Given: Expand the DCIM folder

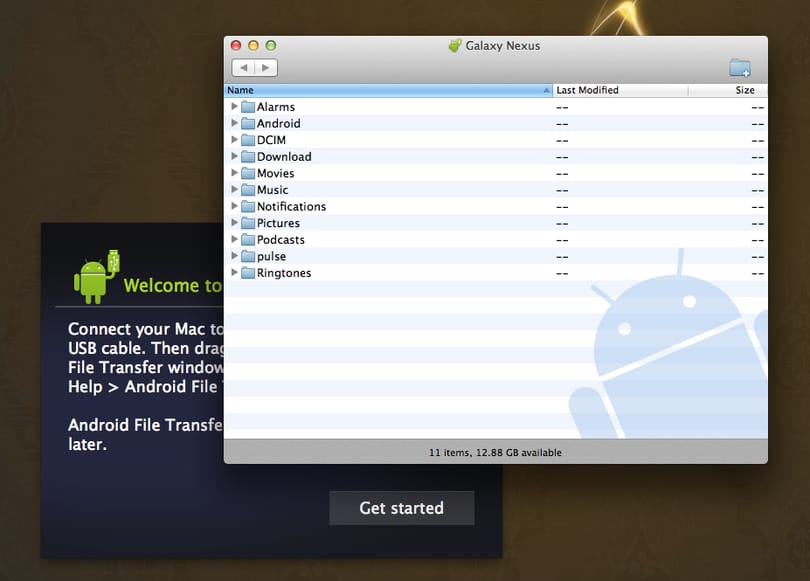Looking at the screenshot, I should pyautogui.click(x=234, y=139).
